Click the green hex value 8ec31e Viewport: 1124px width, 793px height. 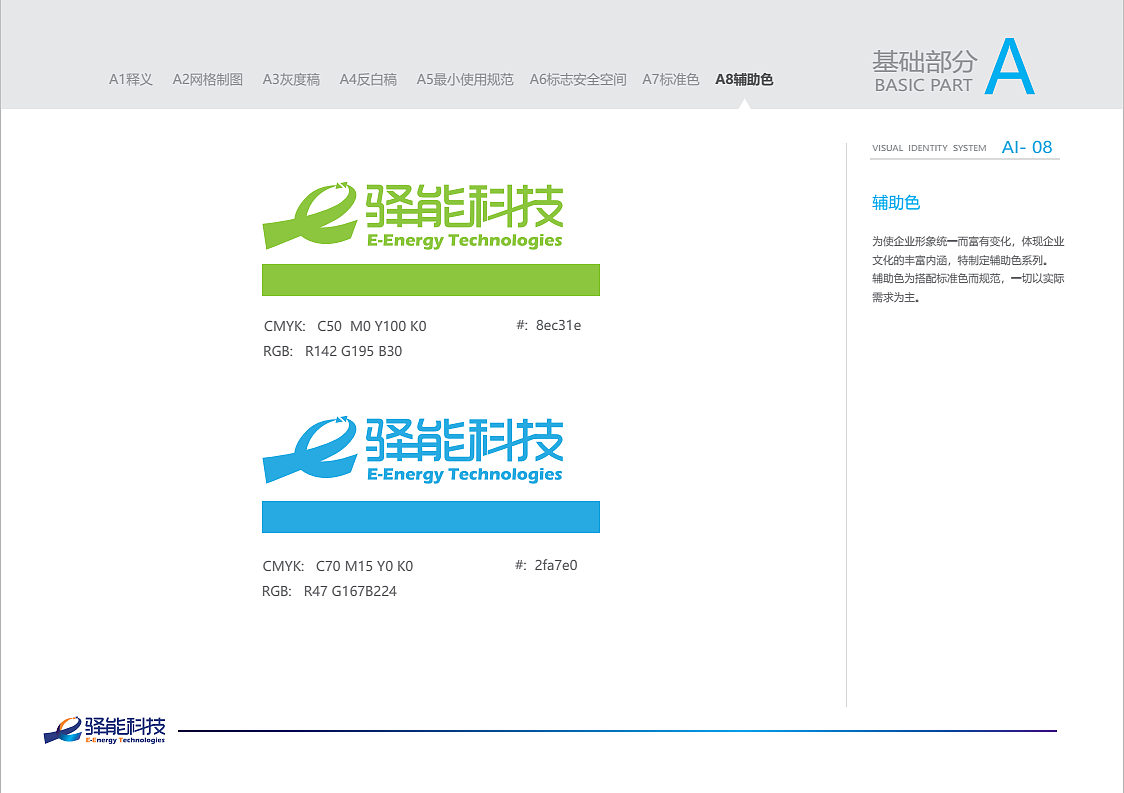pos(558,326)
